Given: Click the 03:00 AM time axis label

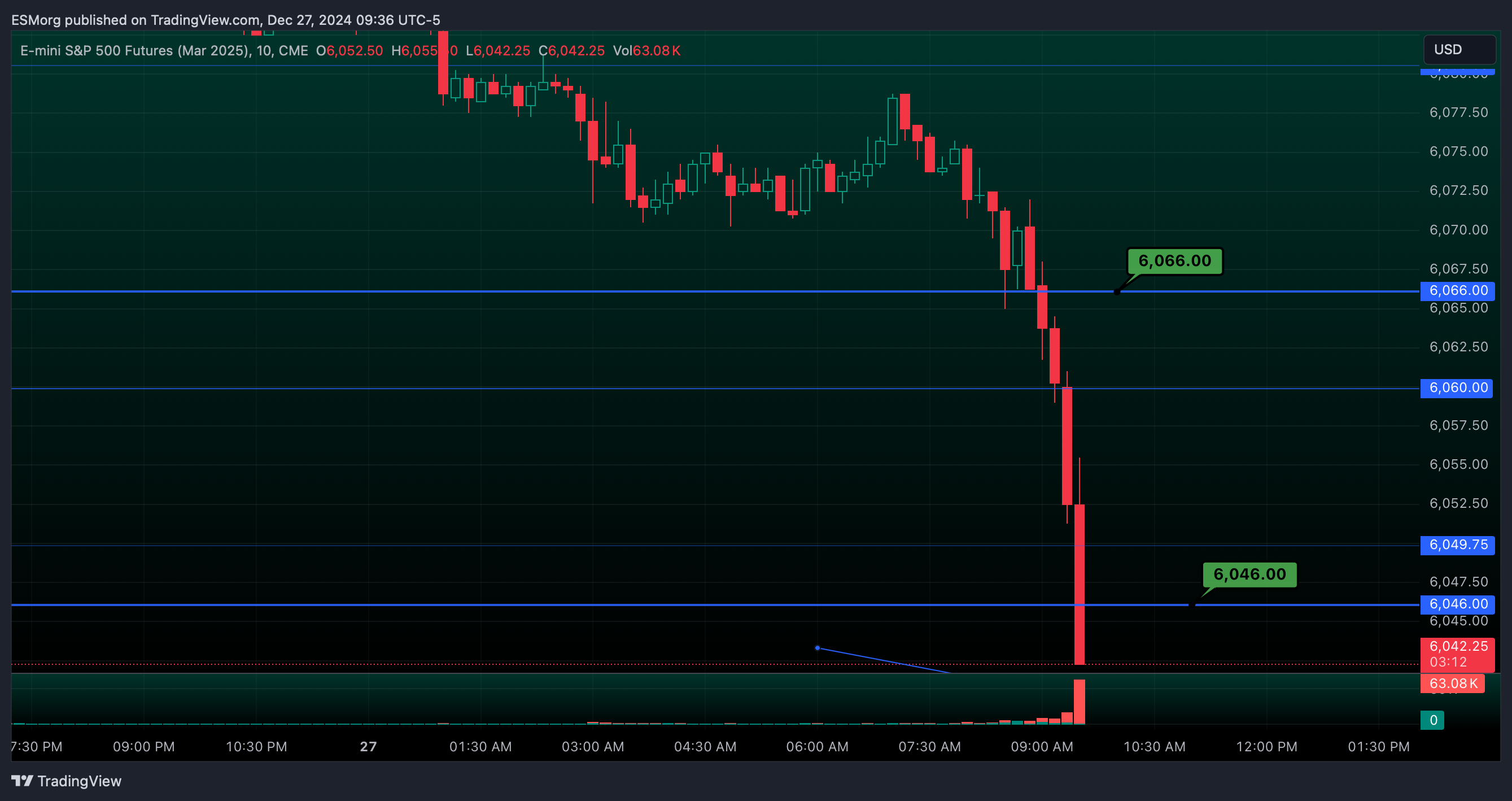Looking at the screenshot, I should pyautogui.click(x=593, y=747).
